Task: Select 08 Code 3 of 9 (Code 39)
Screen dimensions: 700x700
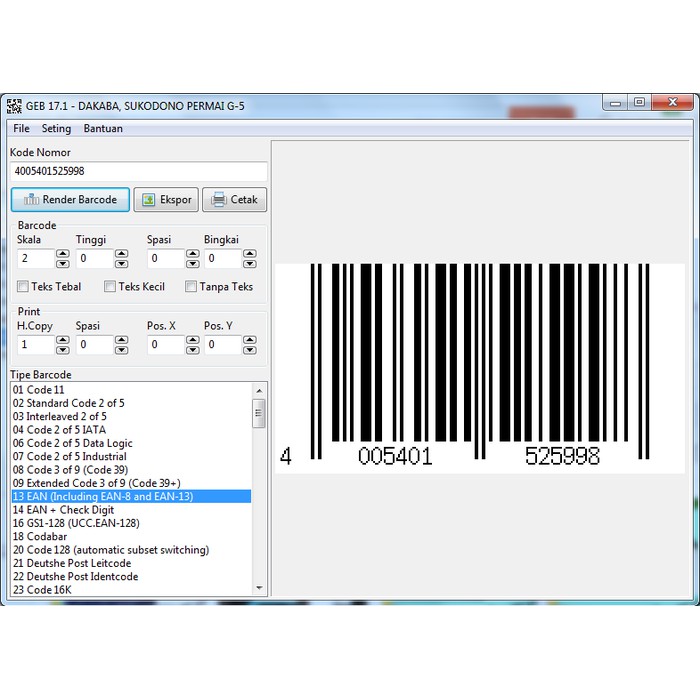Action: (x=131, y=470)
